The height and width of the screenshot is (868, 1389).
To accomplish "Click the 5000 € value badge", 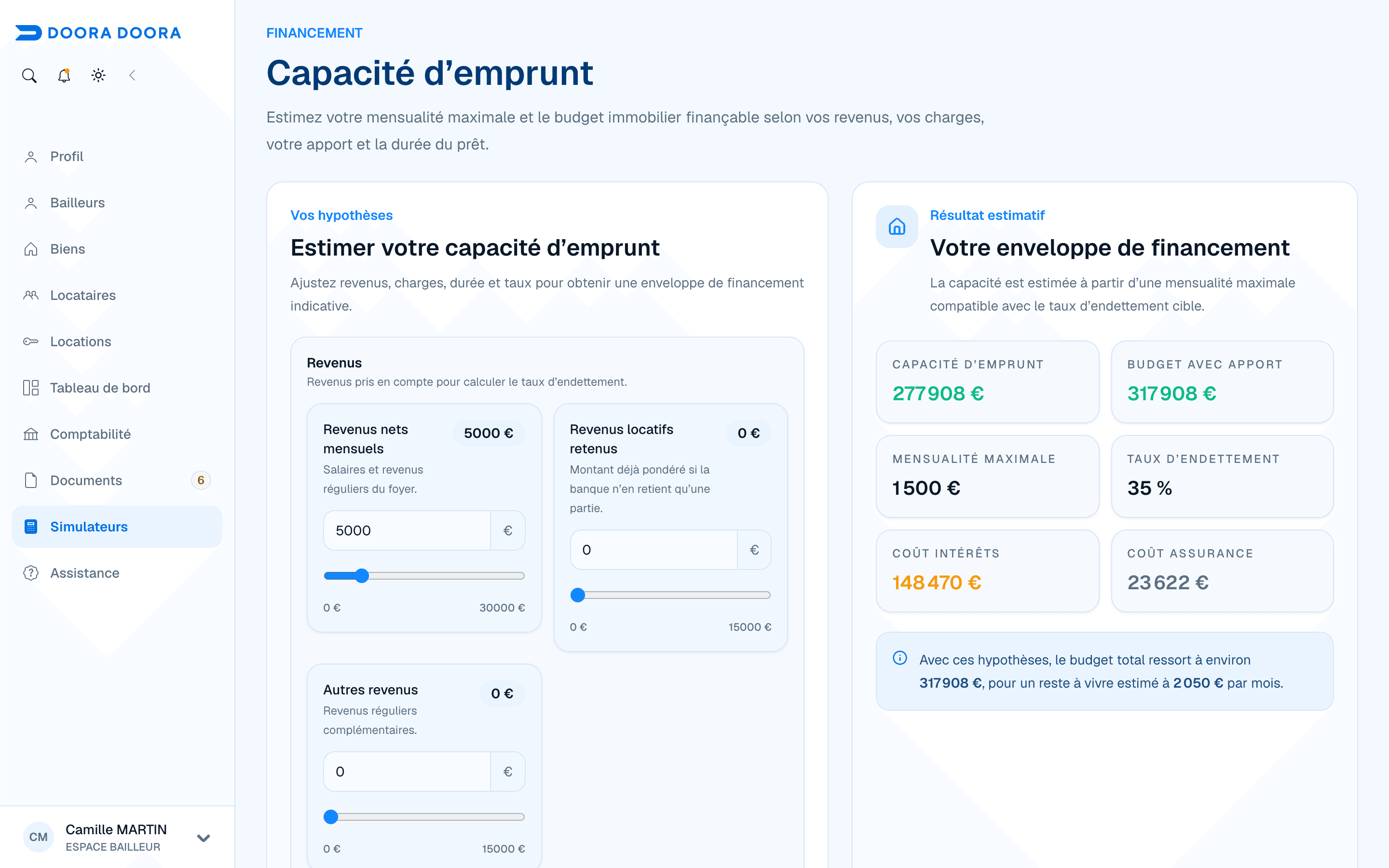I will [489, 434].
